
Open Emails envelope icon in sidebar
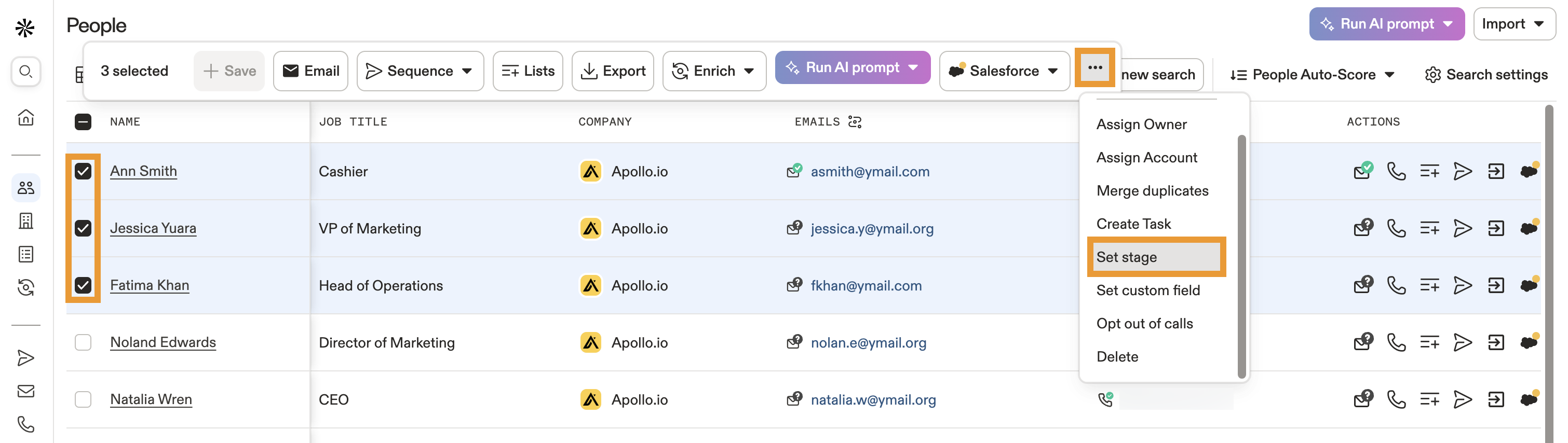(x=25, y=391)
